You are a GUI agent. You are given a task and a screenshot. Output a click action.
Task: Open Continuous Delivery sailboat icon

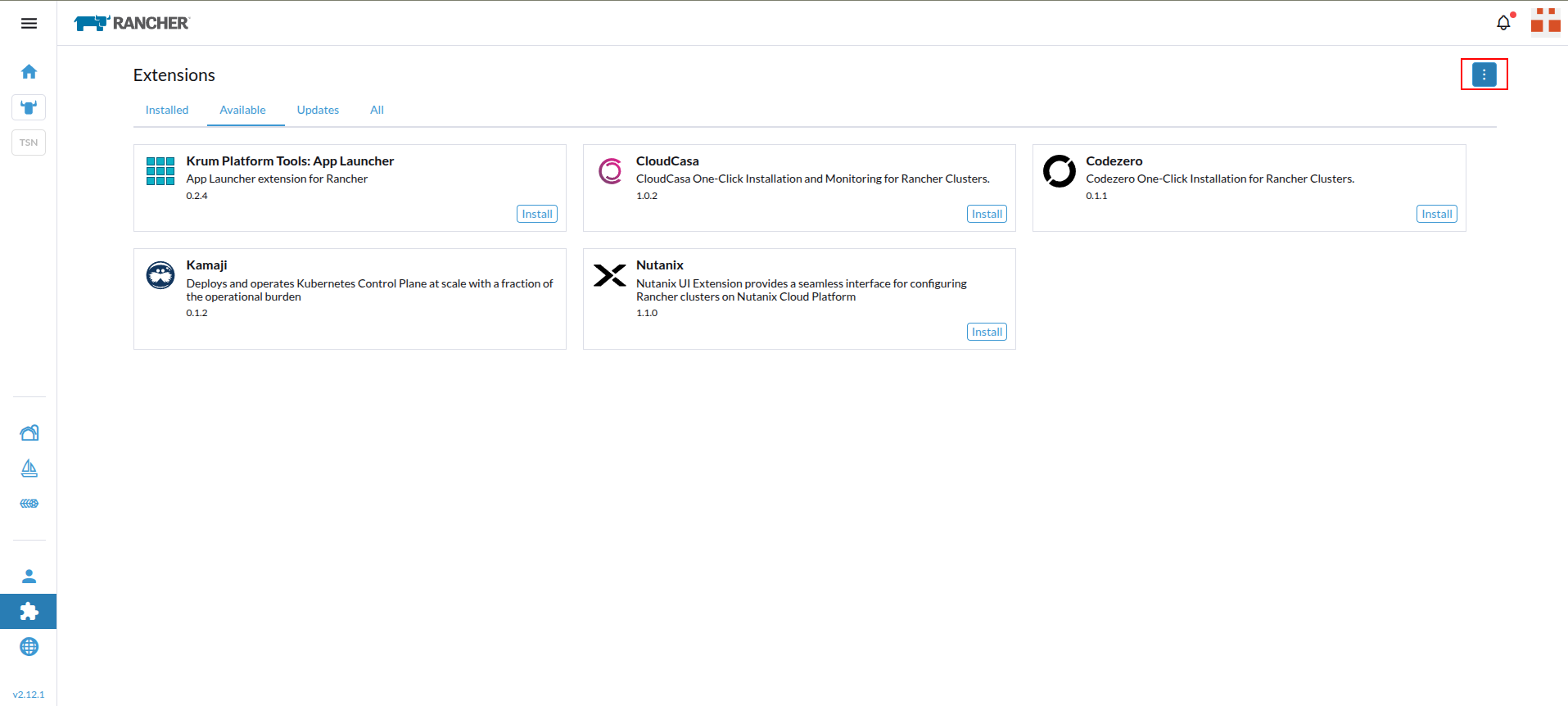(29, 468)
